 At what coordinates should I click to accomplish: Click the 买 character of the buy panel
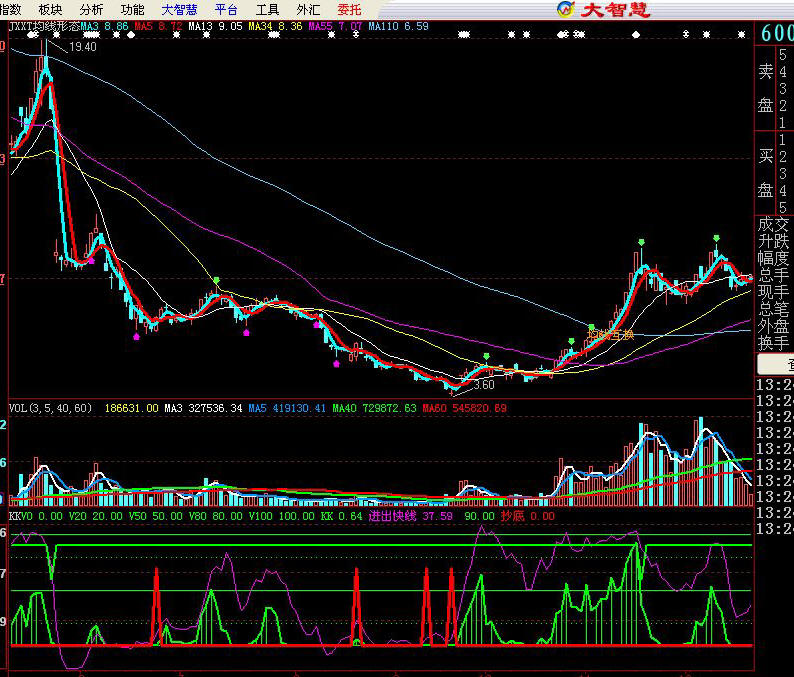pos(766,156)
